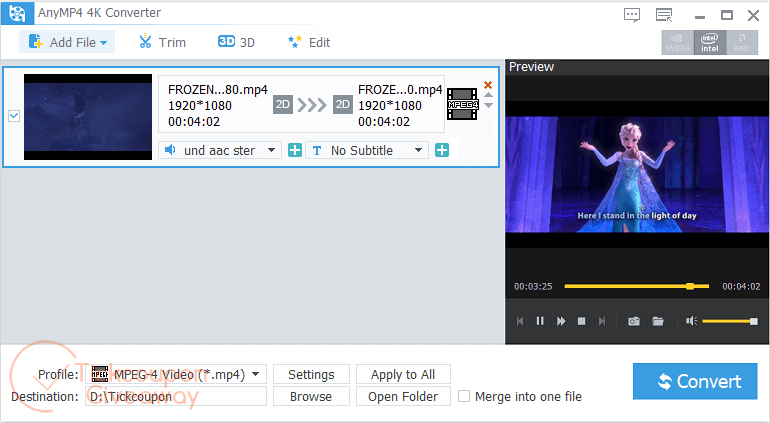Click the Open Folder button
Viewport: 770px width, 423px height.
click(403, 396)
